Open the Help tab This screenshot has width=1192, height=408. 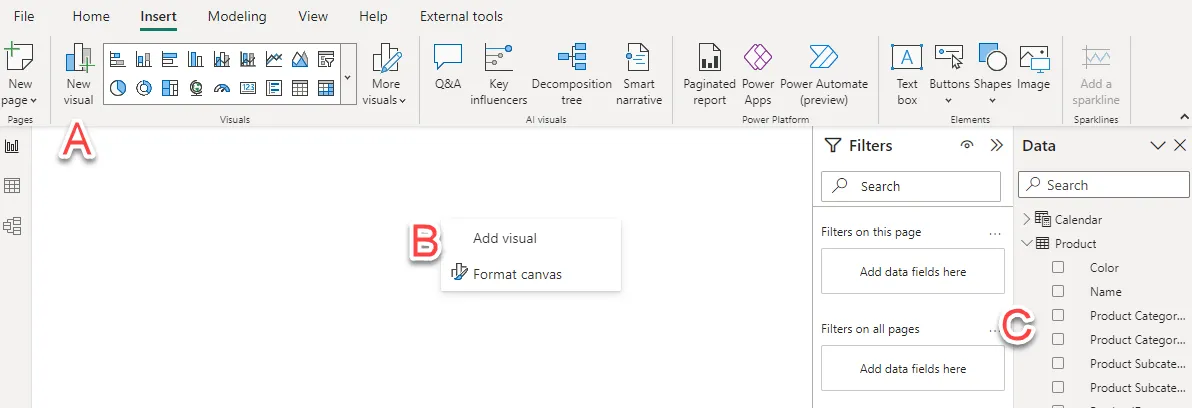pos(372,16)
